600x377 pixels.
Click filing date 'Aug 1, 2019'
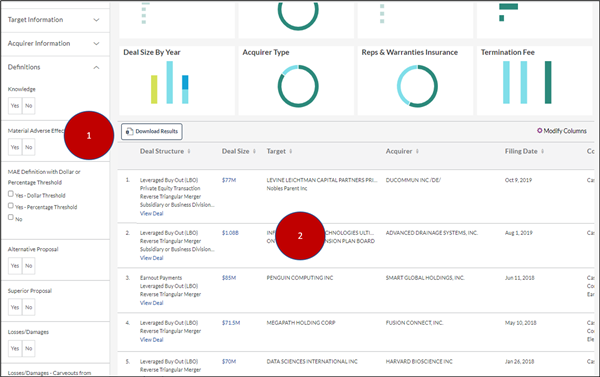click(x=518, y=233)
